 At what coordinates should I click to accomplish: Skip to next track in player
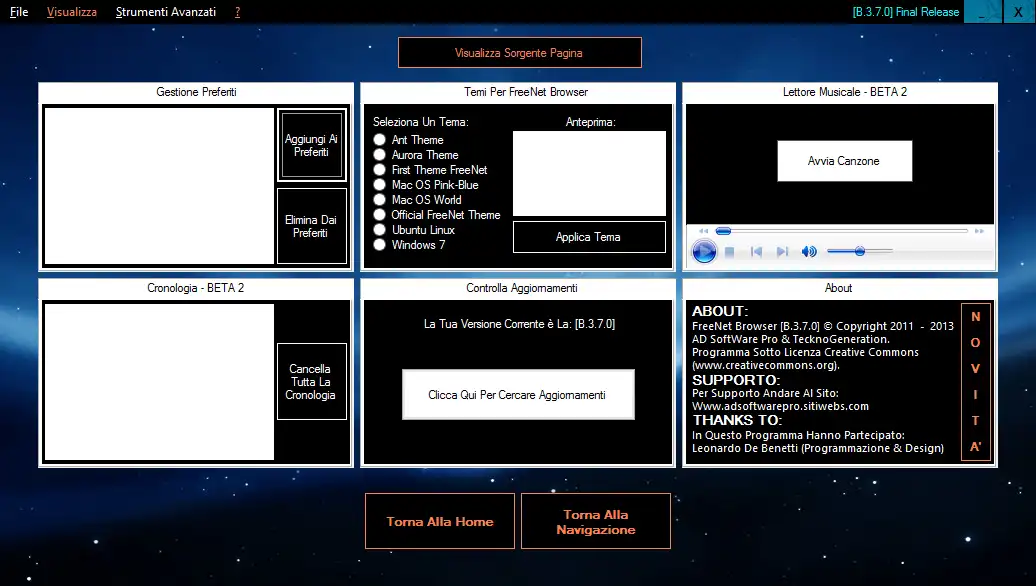[x=782, y=252]
